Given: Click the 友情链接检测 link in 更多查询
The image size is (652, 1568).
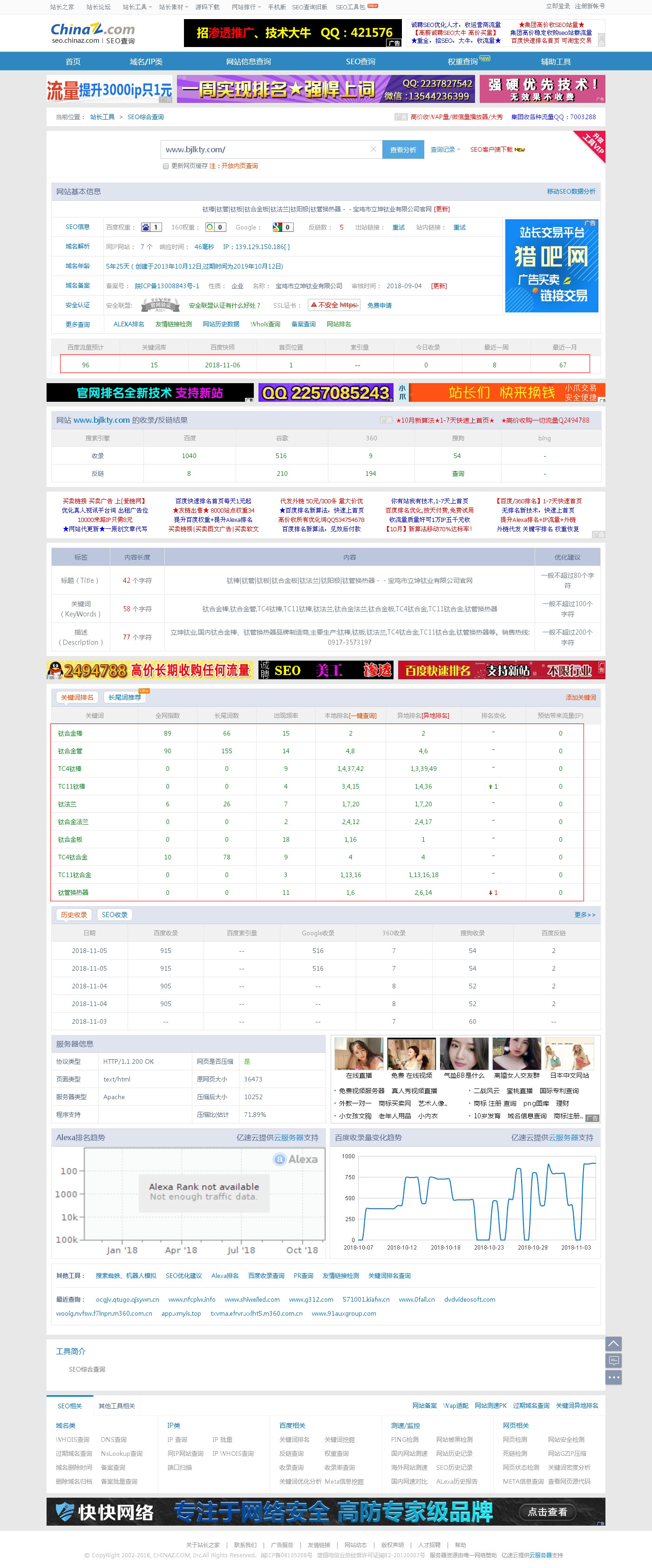Looking at the screenshot, I should click(x=174, y=324).
